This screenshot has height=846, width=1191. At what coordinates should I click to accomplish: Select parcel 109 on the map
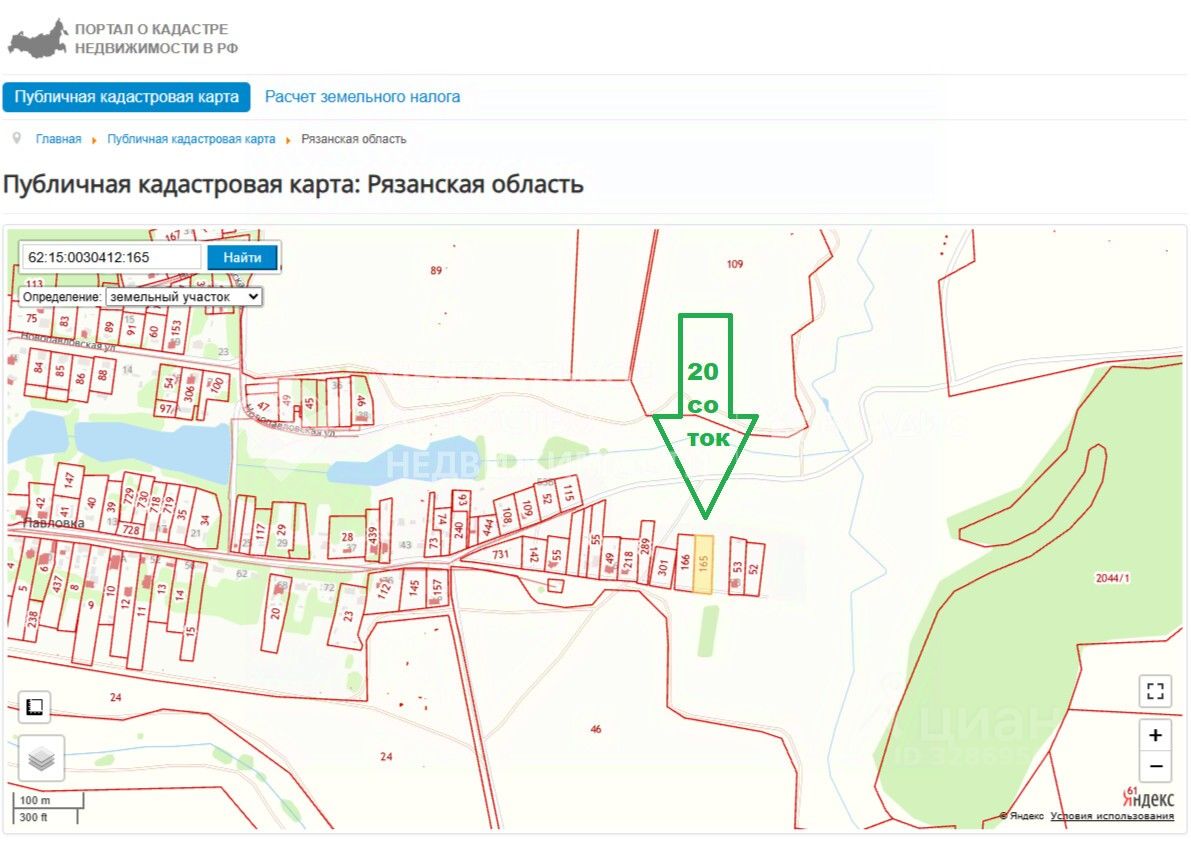(735, 264)
